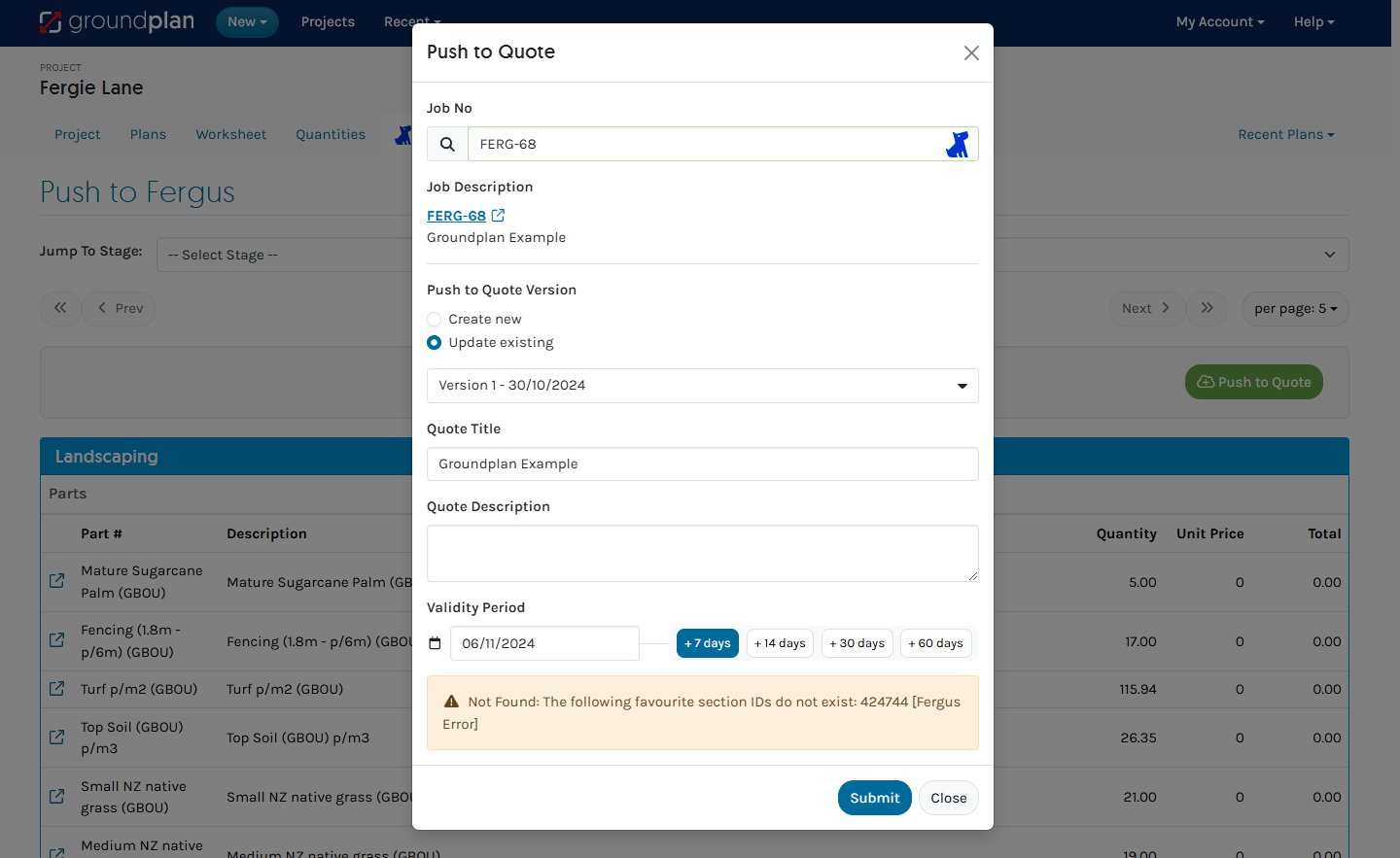This screenshot has width=1400, height=858.
Task: Switch to the Worksheet tab
Action: pos(231,134)
